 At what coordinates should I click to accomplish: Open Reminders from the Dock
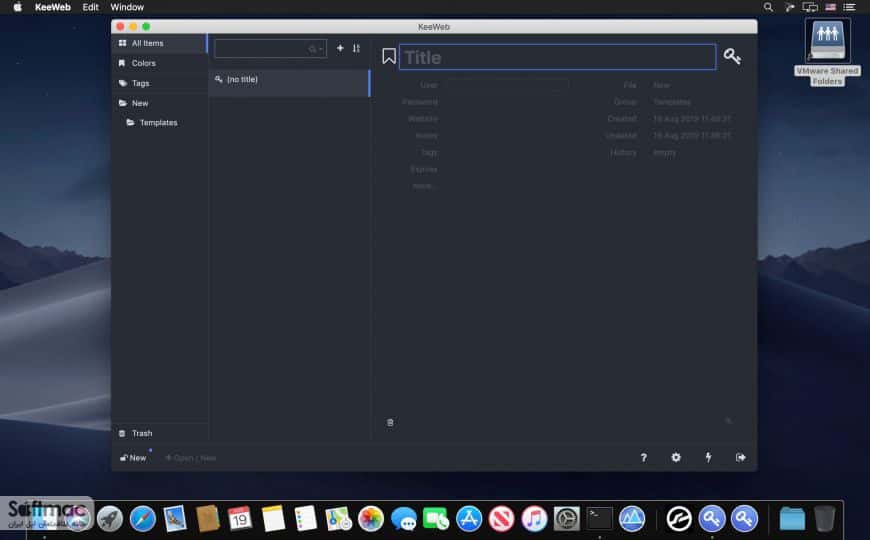pos(306,519)
